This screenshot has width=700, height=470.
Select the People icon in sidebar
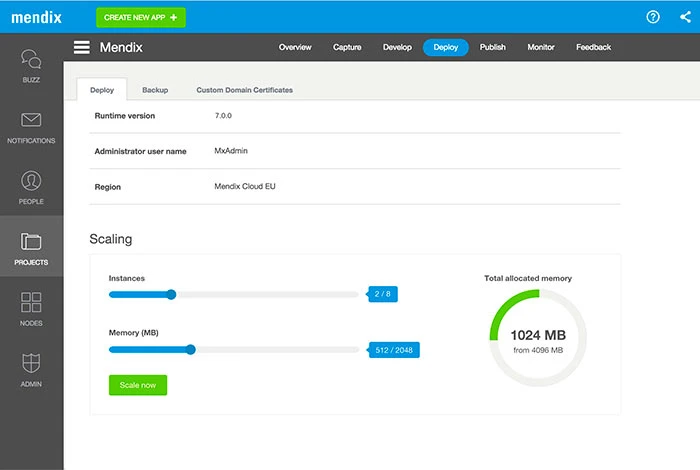[x=31, y=181]
